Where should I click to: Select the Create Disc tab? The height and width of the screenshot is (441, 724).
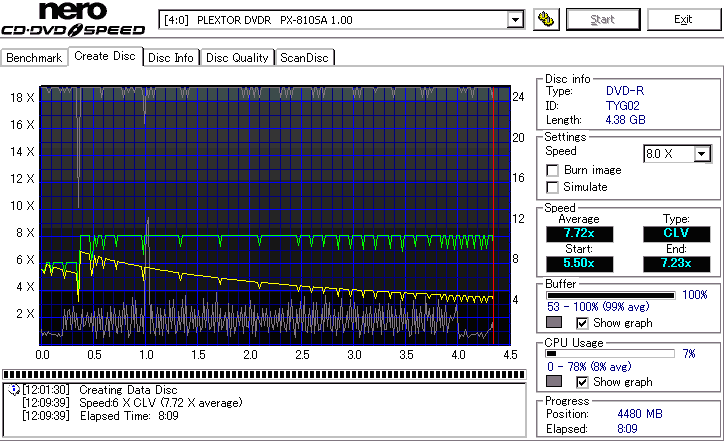pos(105,56)
